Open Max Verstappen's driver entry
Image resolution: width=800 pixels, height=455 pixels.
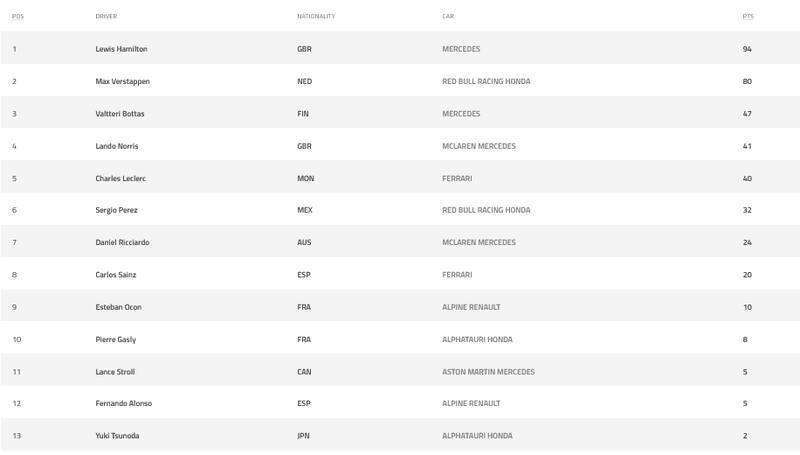pyautogui.click(x=122, y=81)
